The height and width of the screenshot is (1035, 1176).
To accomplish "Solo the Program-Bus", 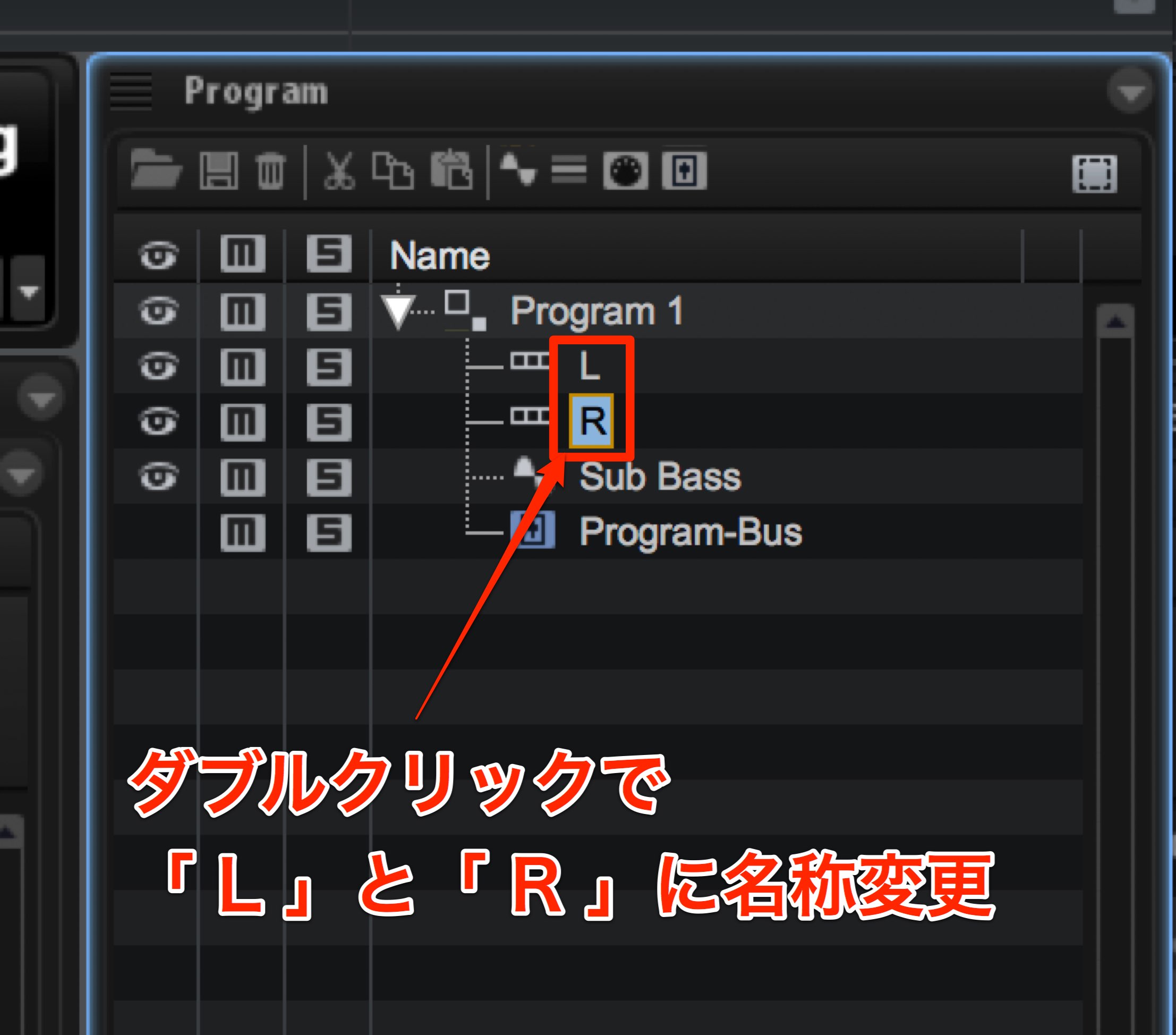I will coord(328,532).
